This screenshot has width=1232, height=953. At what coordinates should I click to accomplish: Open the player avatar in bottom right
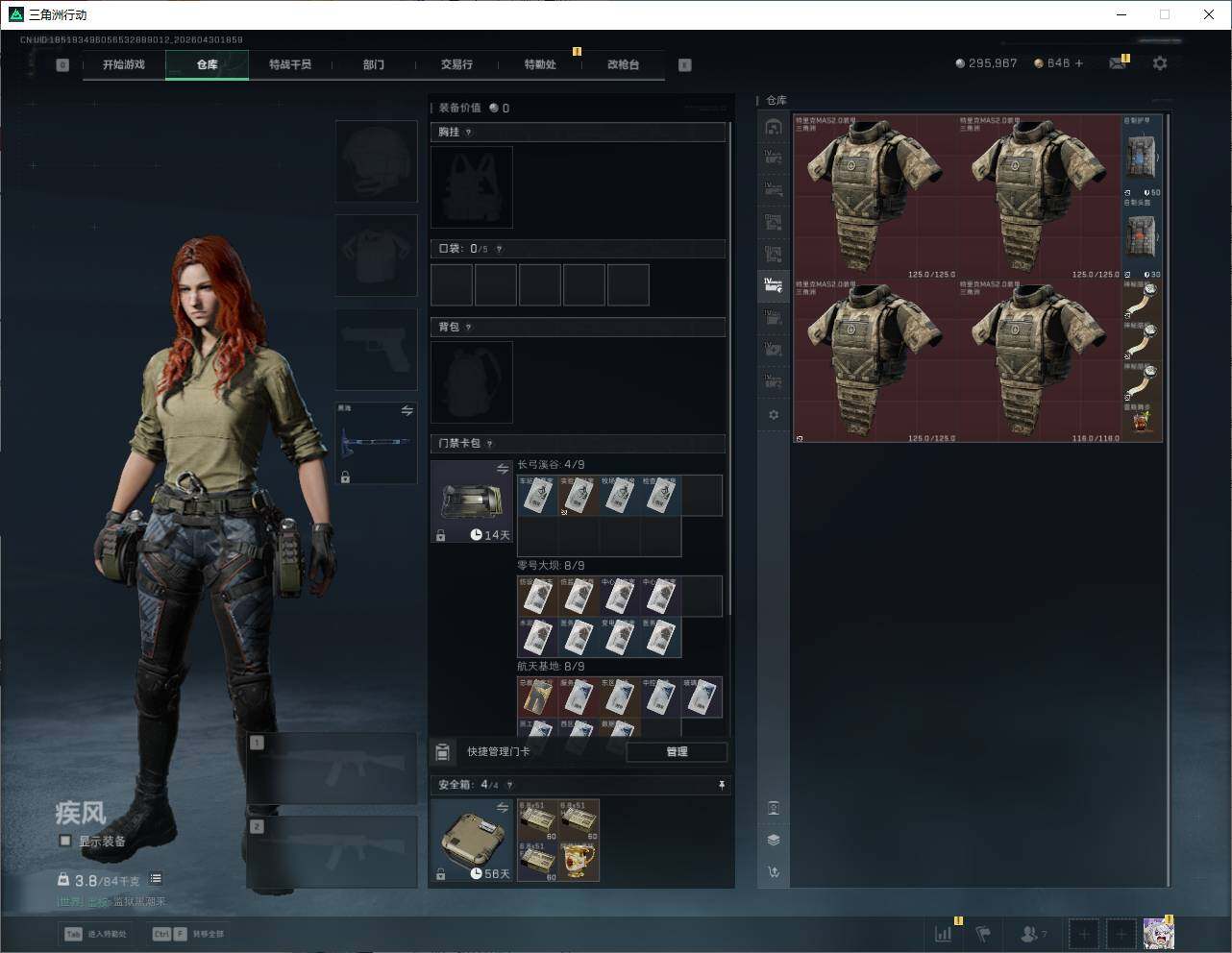coord(1158,933)
